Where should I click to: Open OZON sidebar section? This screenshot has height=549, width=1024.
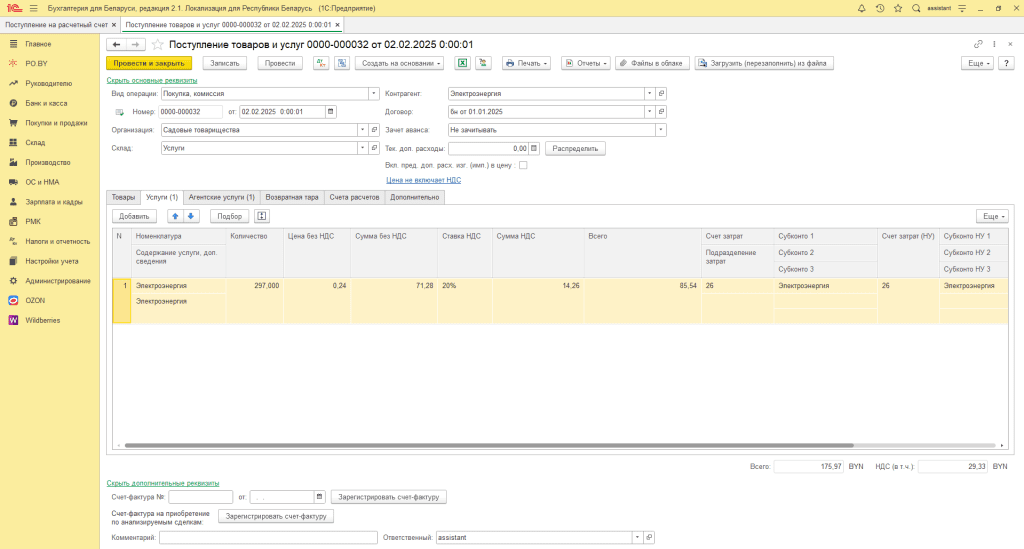coord(35,300)
